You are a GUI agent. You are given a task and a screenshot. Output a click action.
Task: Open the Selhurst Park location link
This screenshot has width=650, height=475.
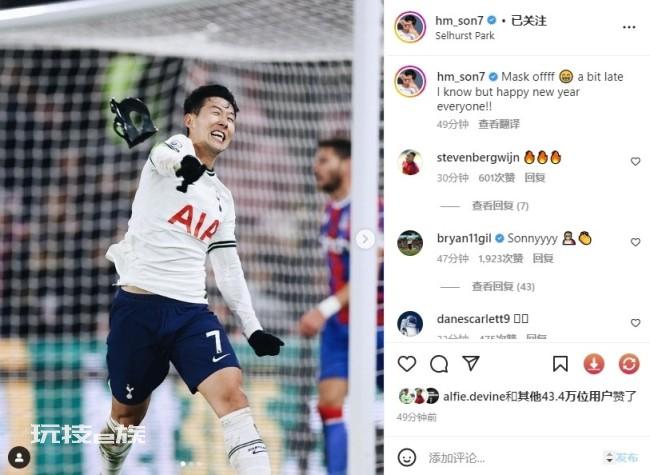465,36
